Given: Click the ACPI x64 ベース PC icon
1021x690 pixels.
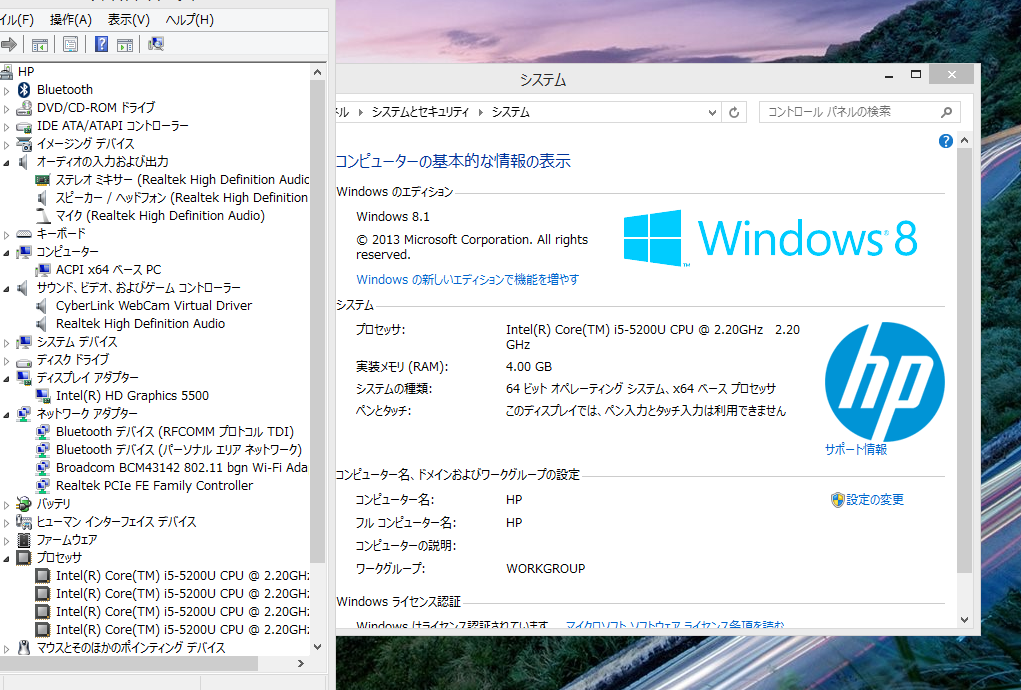Looking at the screenshot, I should point(42,270).
